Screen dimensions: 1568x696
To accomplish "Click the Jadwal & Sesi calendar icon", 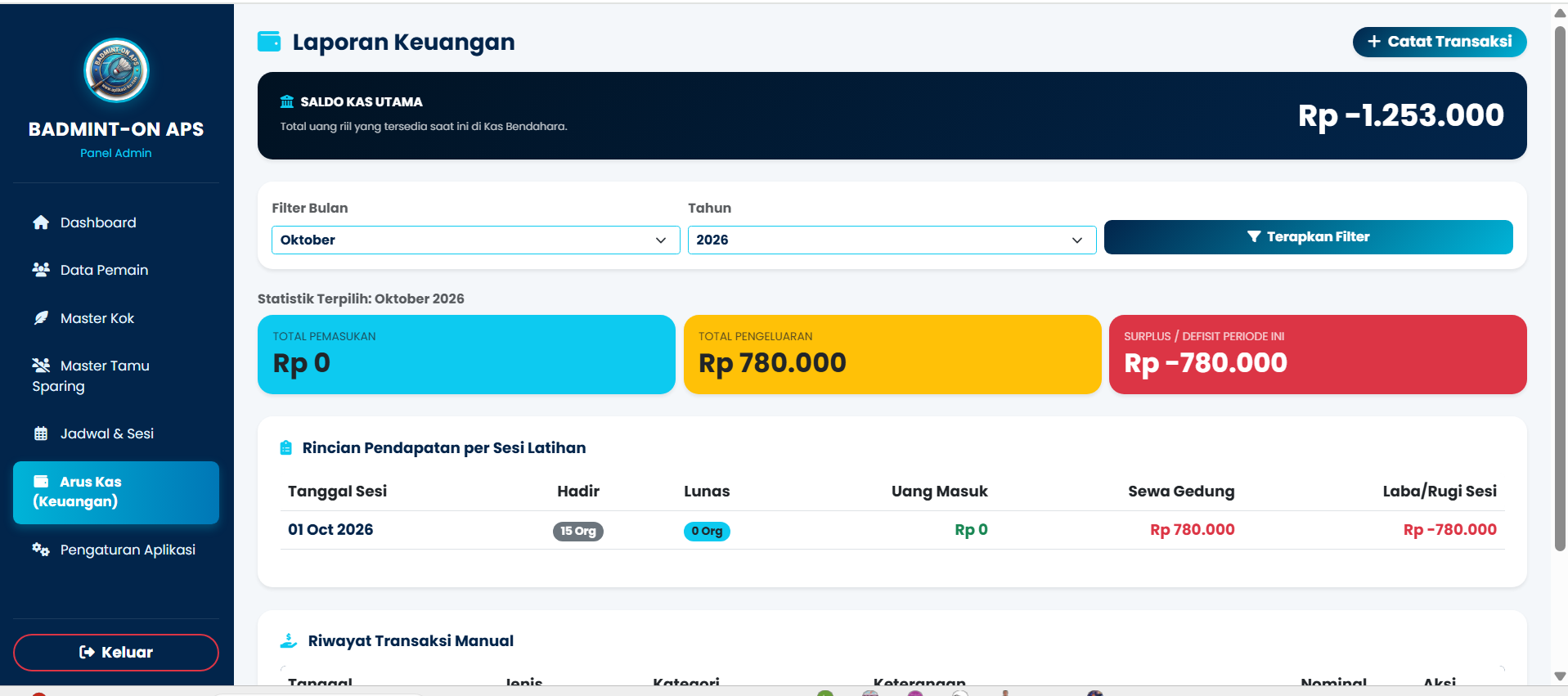I will tap(41, 433).
